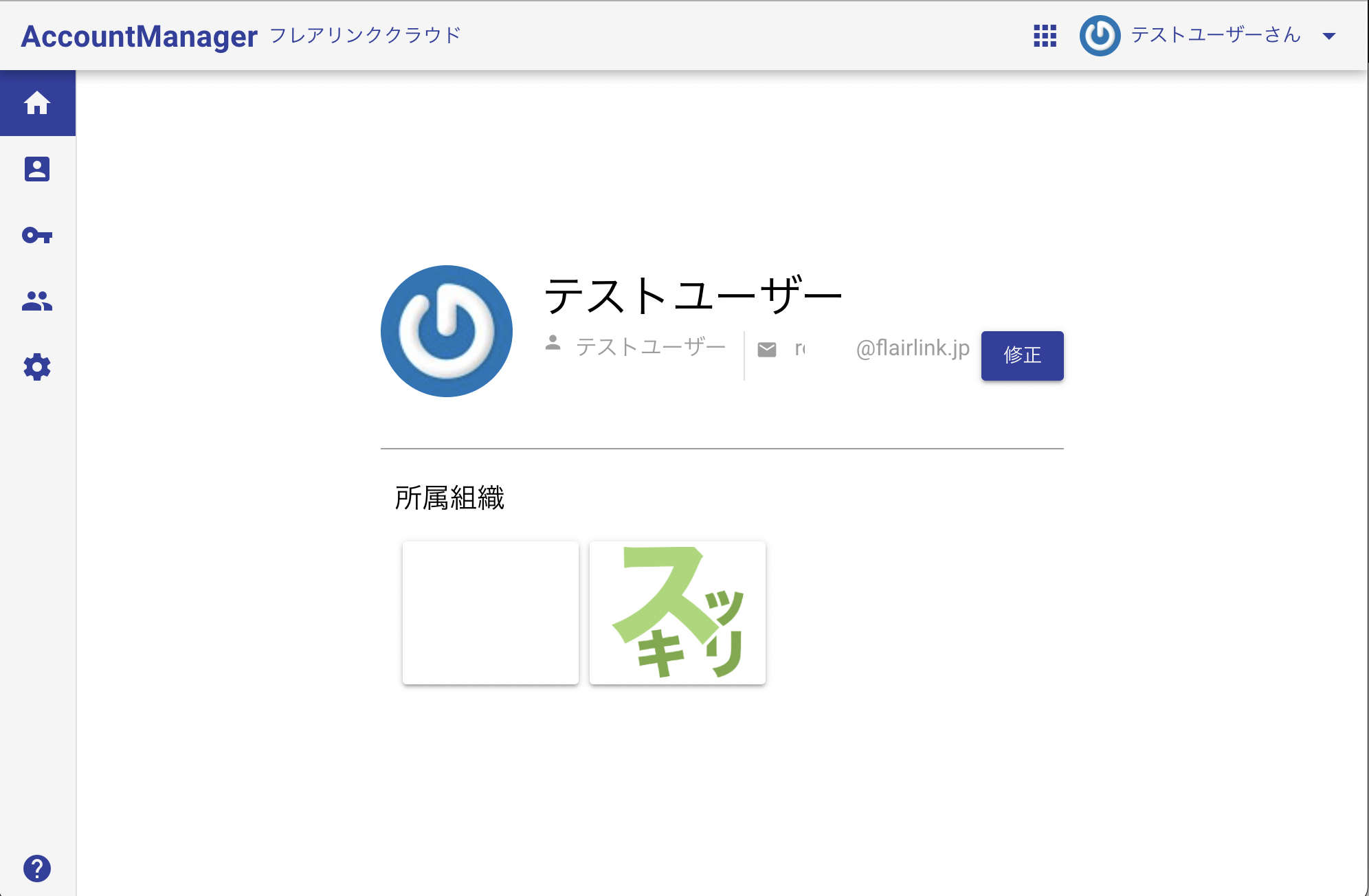Click the user avatar in top bar
The height and width of the screenshot is (896, 1369).
click(x=1100, y=35)
